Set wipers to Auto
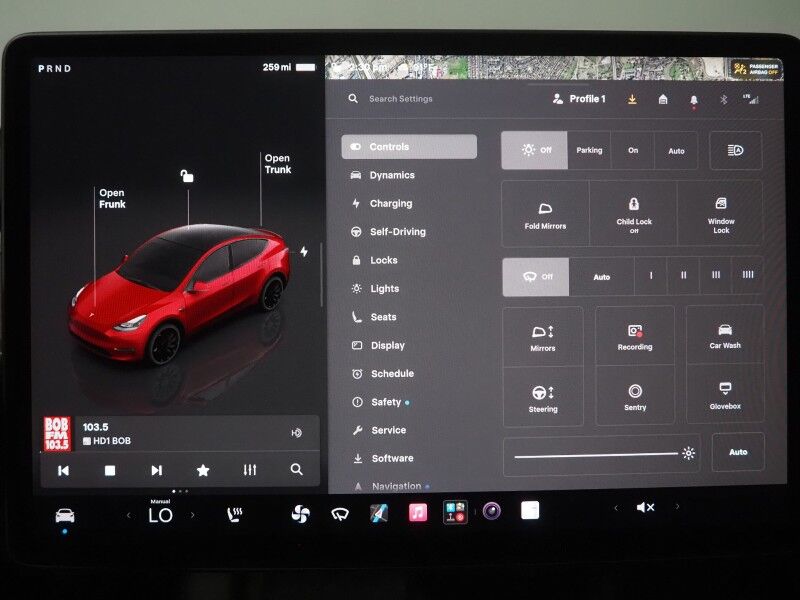 (602, 277)
